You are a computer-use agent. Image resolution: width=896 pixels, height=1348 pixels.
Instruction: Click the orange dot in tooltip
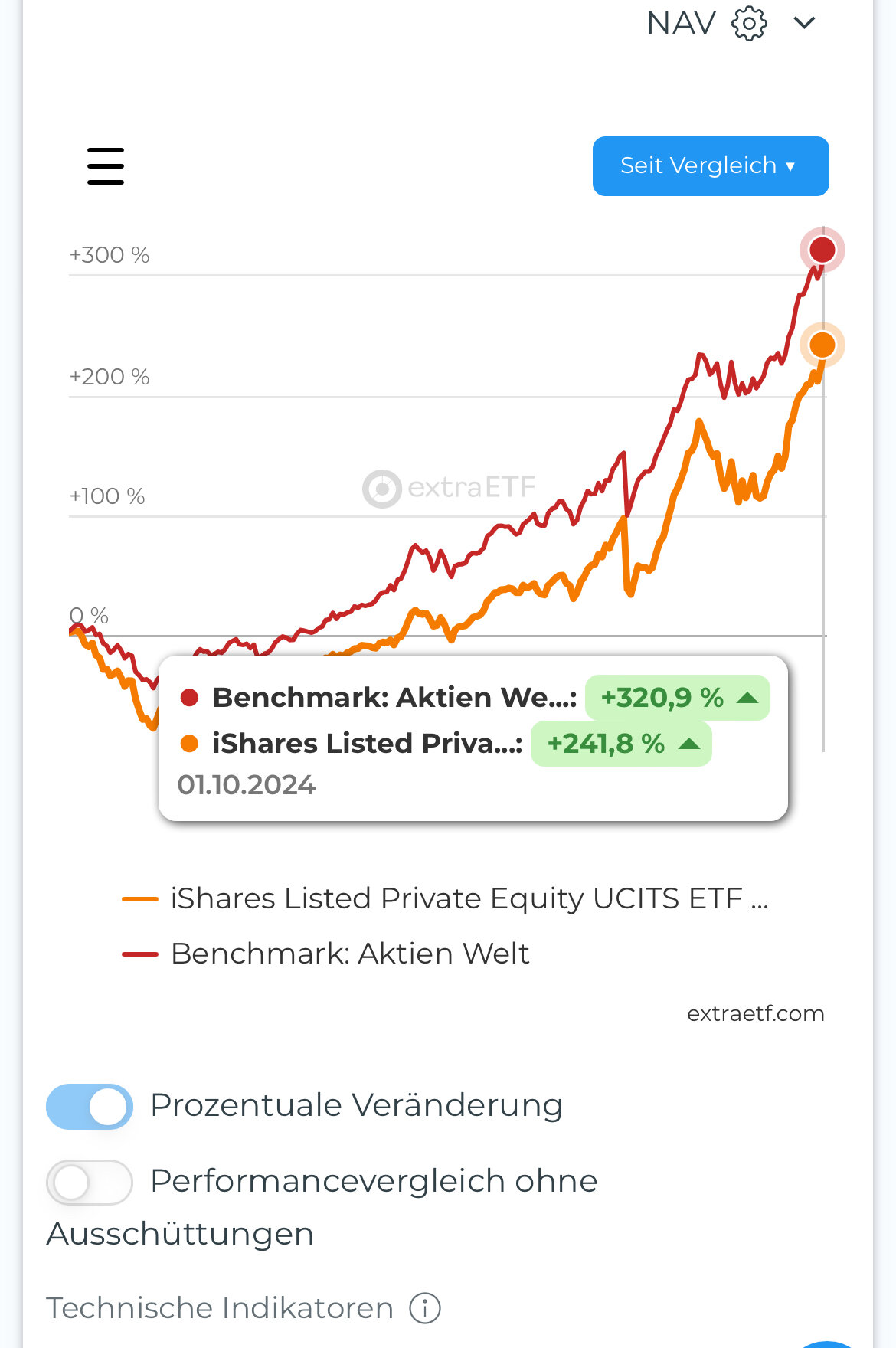(x=189, y=743)
